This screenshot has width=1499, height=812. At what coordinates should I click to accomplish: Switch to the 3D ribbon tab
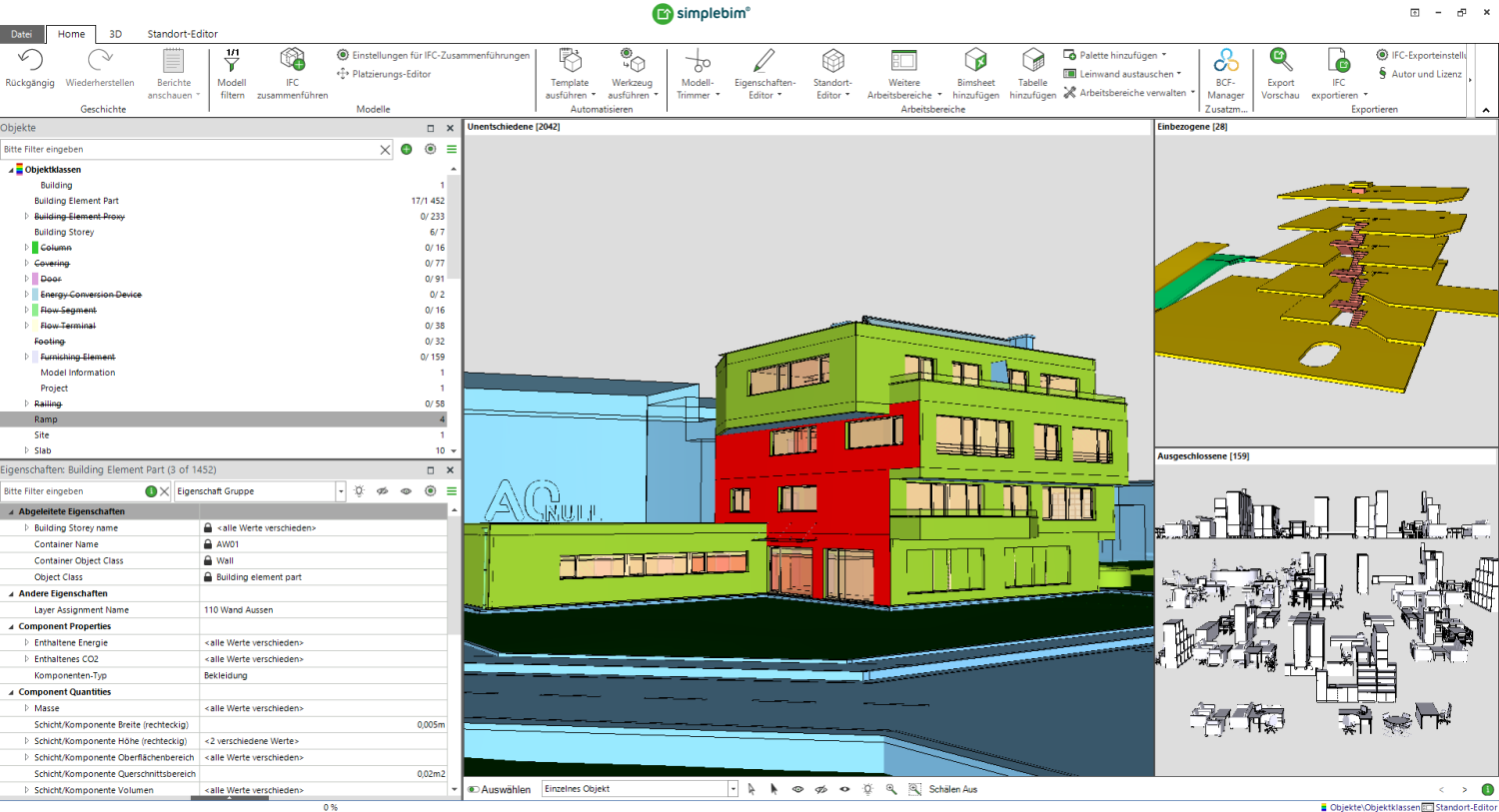[115, 33]
